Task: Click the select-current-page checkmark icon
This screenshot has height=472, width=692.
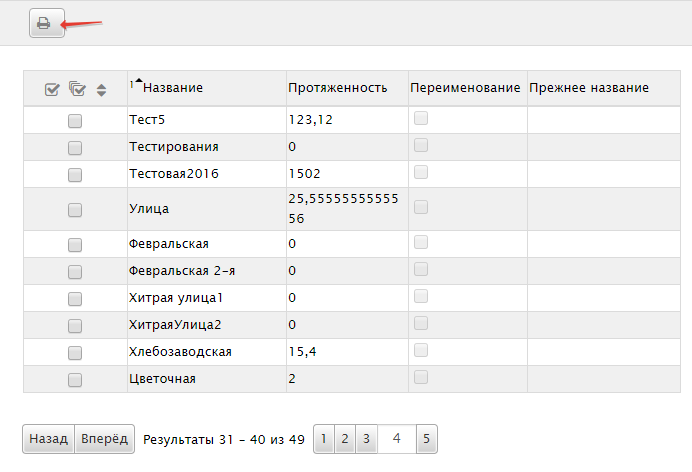Action: coord(52,90)
